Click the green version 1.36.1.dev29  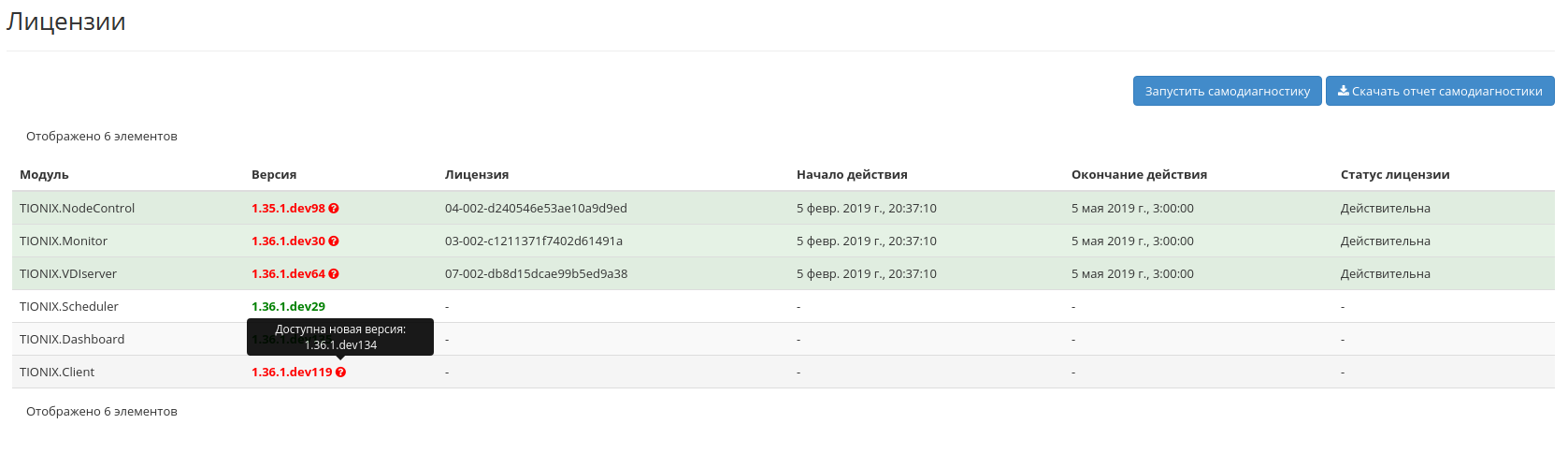click(x=288, y=307)
